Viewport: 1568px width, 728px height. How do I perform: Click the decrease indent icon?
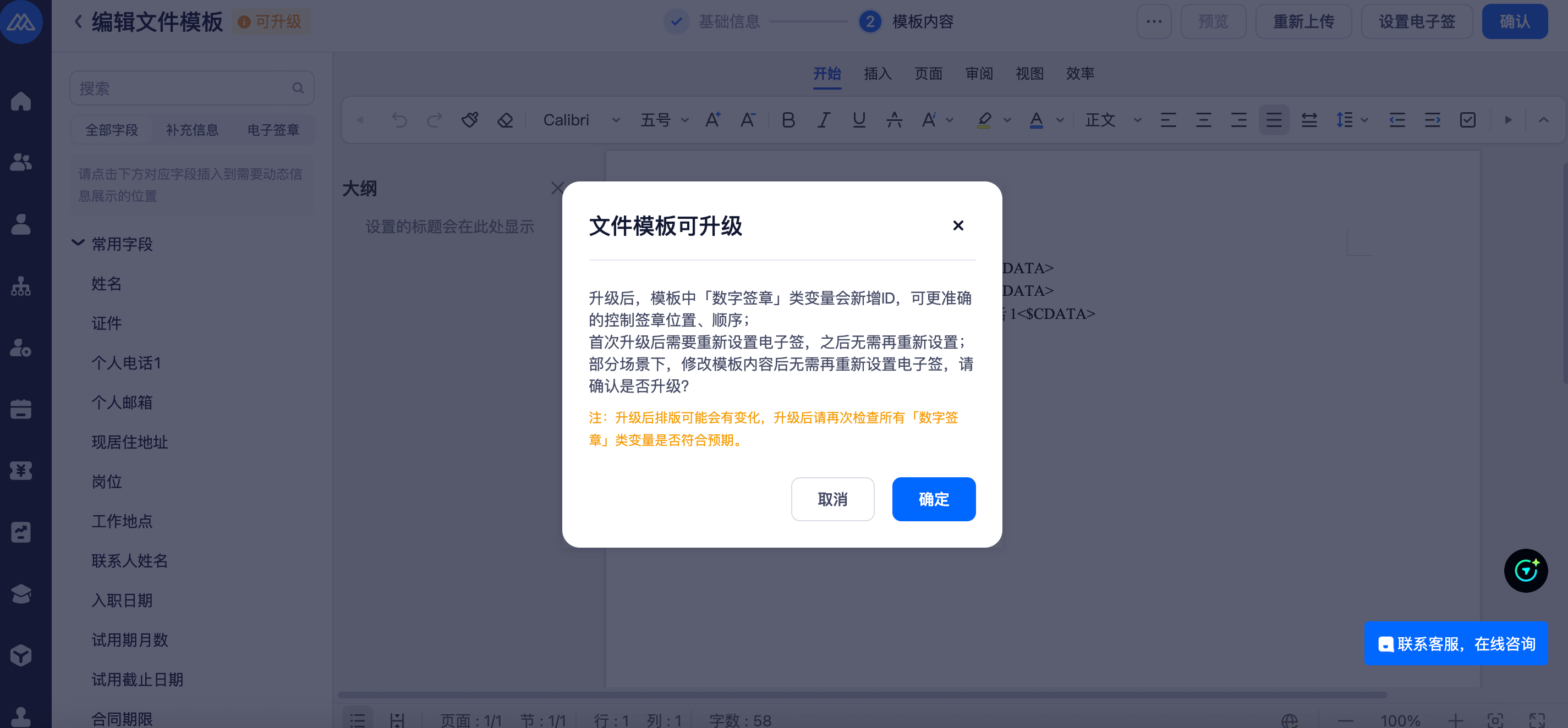(1397, 120)
